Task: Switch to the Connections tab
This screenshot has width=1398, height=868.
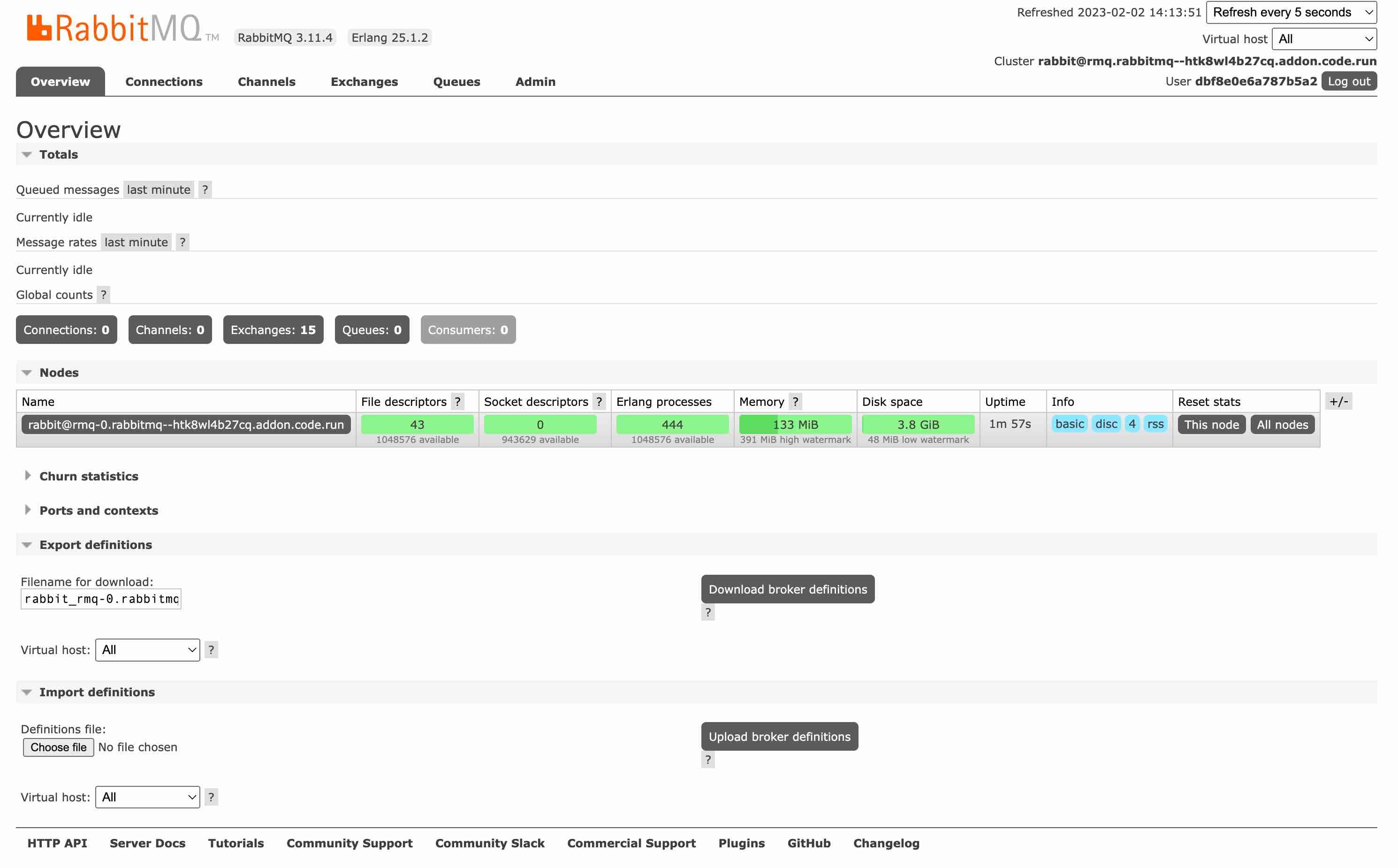Action: pyautogui.click(x=164, y=82)
